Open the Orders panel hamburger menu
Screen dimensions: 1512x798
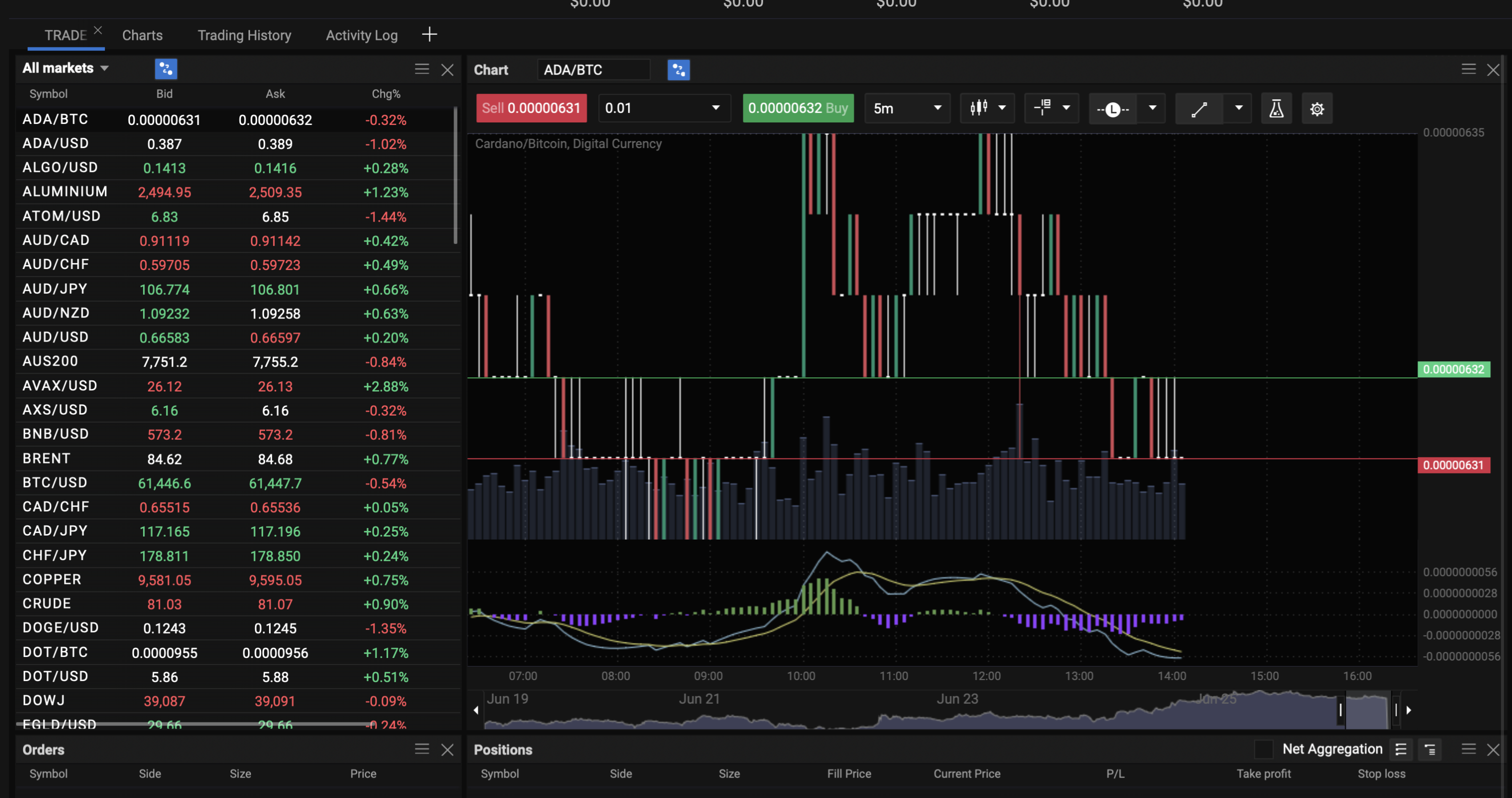pos(421,749)
